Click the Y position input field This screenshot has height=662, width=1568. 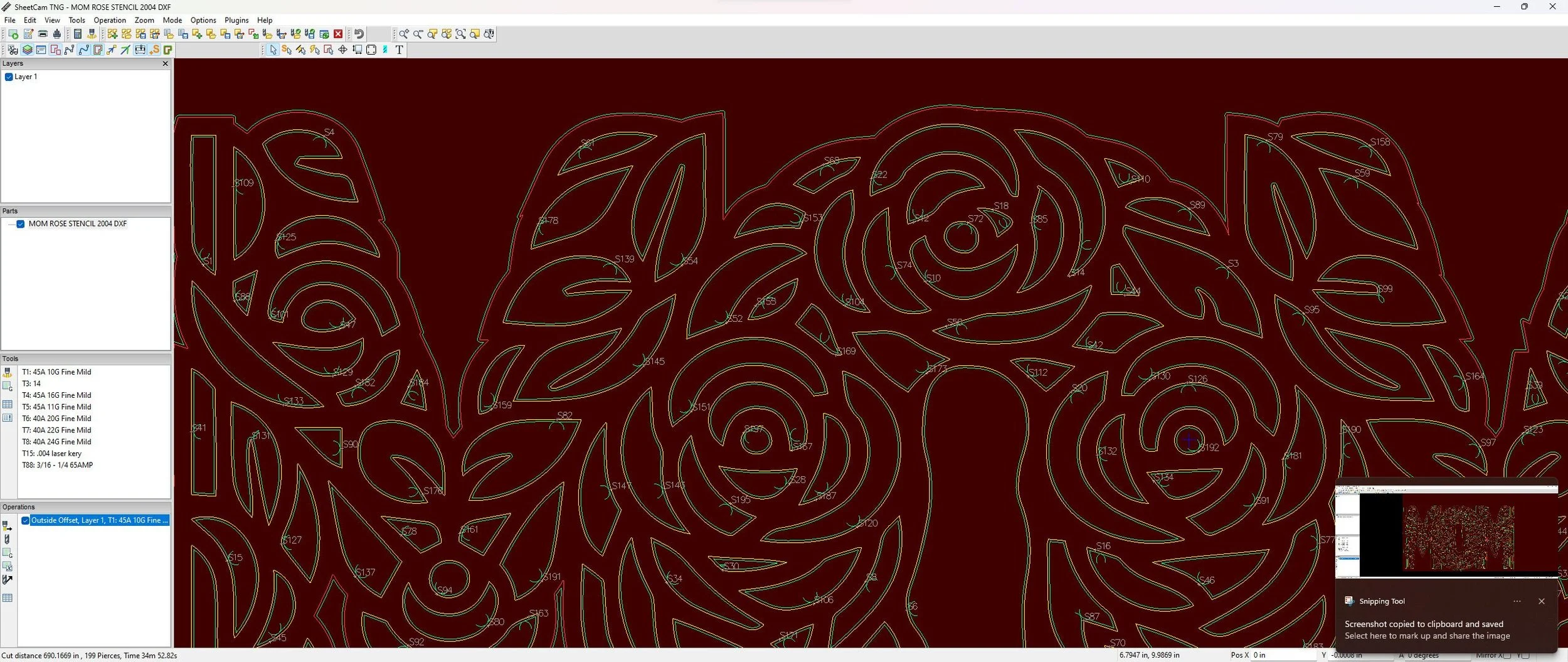(x=1360, y=655)
